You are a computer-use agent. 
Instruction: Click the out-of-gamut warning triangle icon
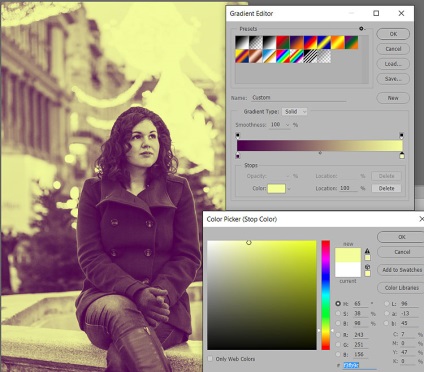367,251
